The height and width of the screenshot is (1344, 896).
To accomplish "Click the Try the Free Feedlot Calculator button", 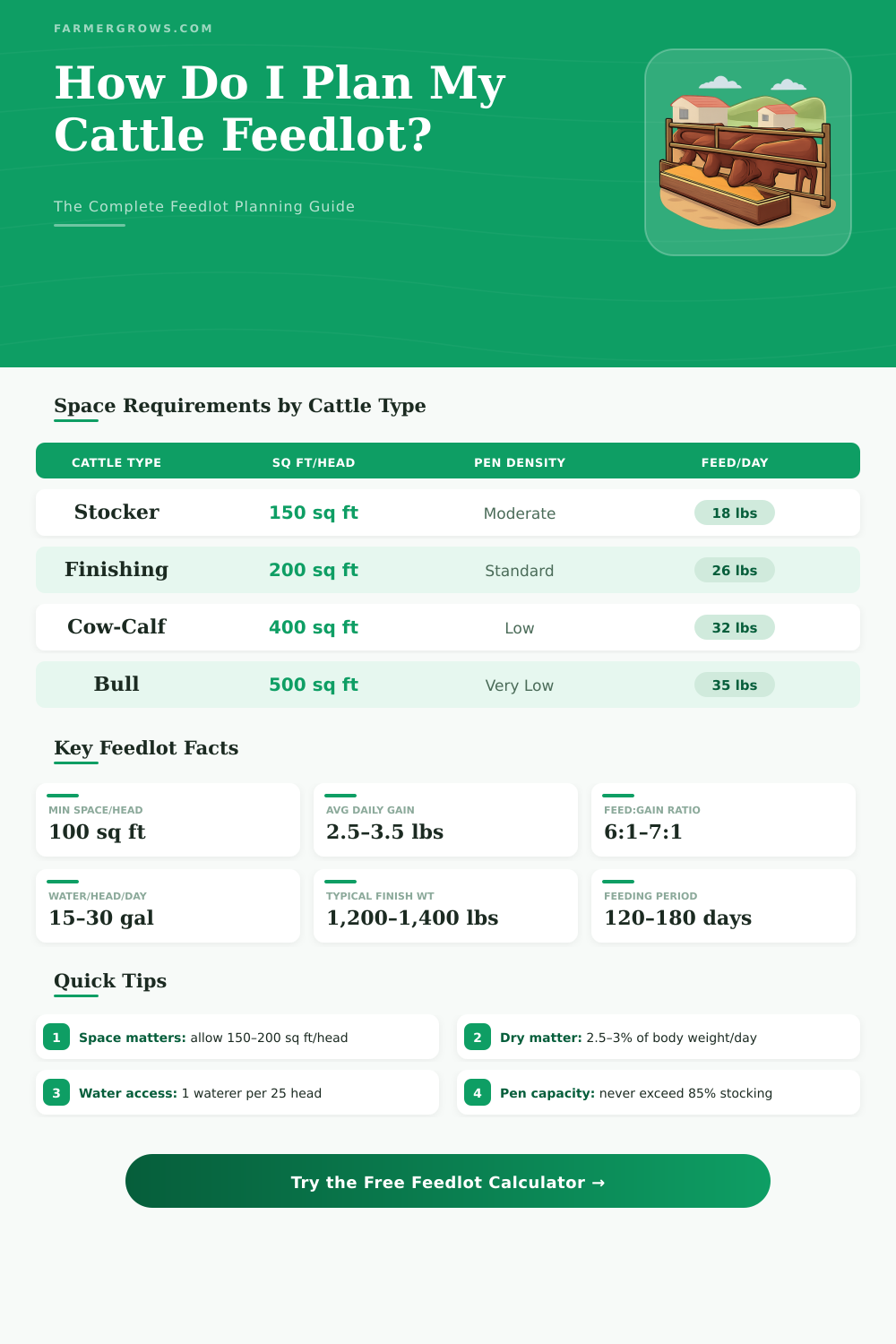I will pyautogui.click(x=448, y=1182).
